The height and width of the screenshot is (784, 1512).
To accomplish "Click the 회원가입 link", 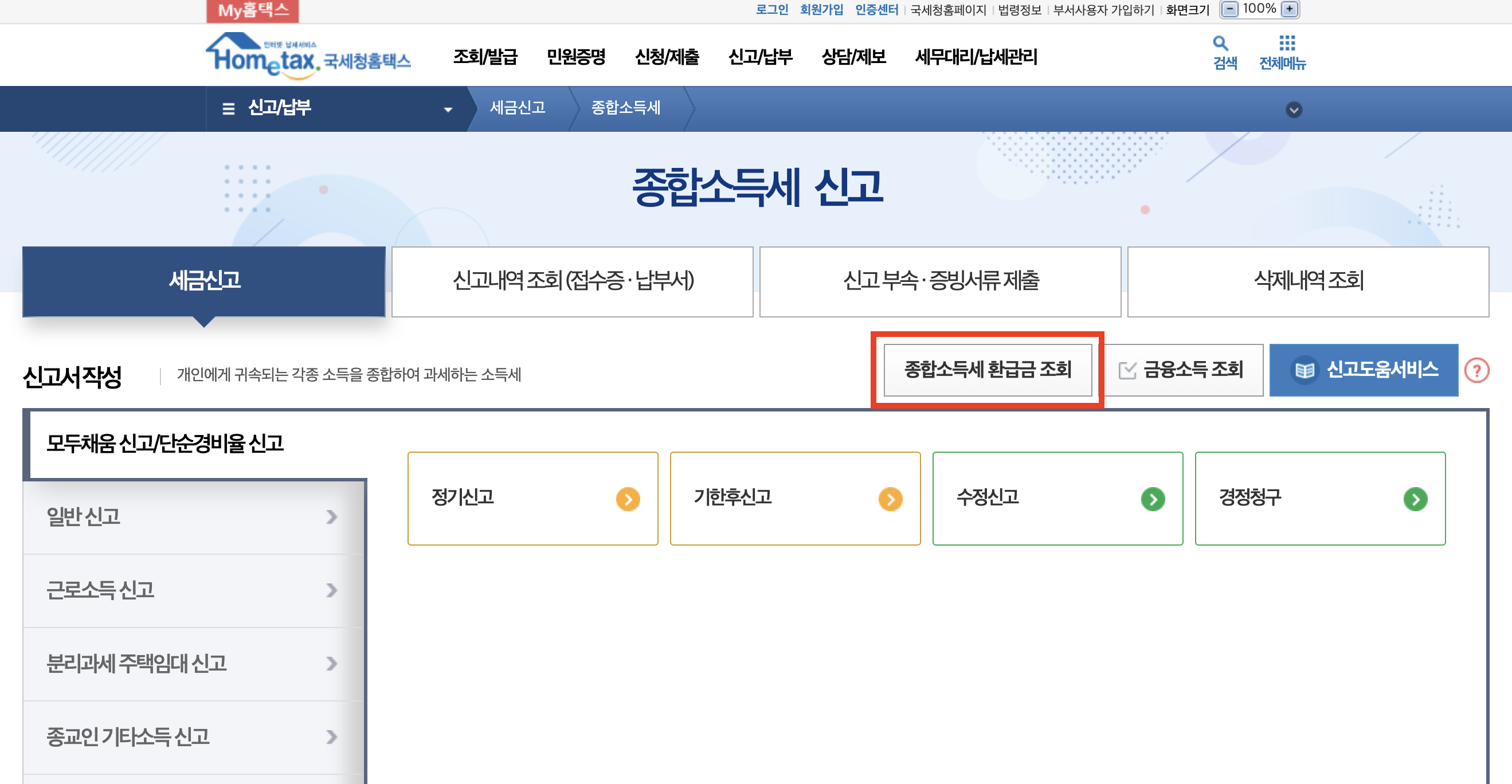I will point(821,9).
